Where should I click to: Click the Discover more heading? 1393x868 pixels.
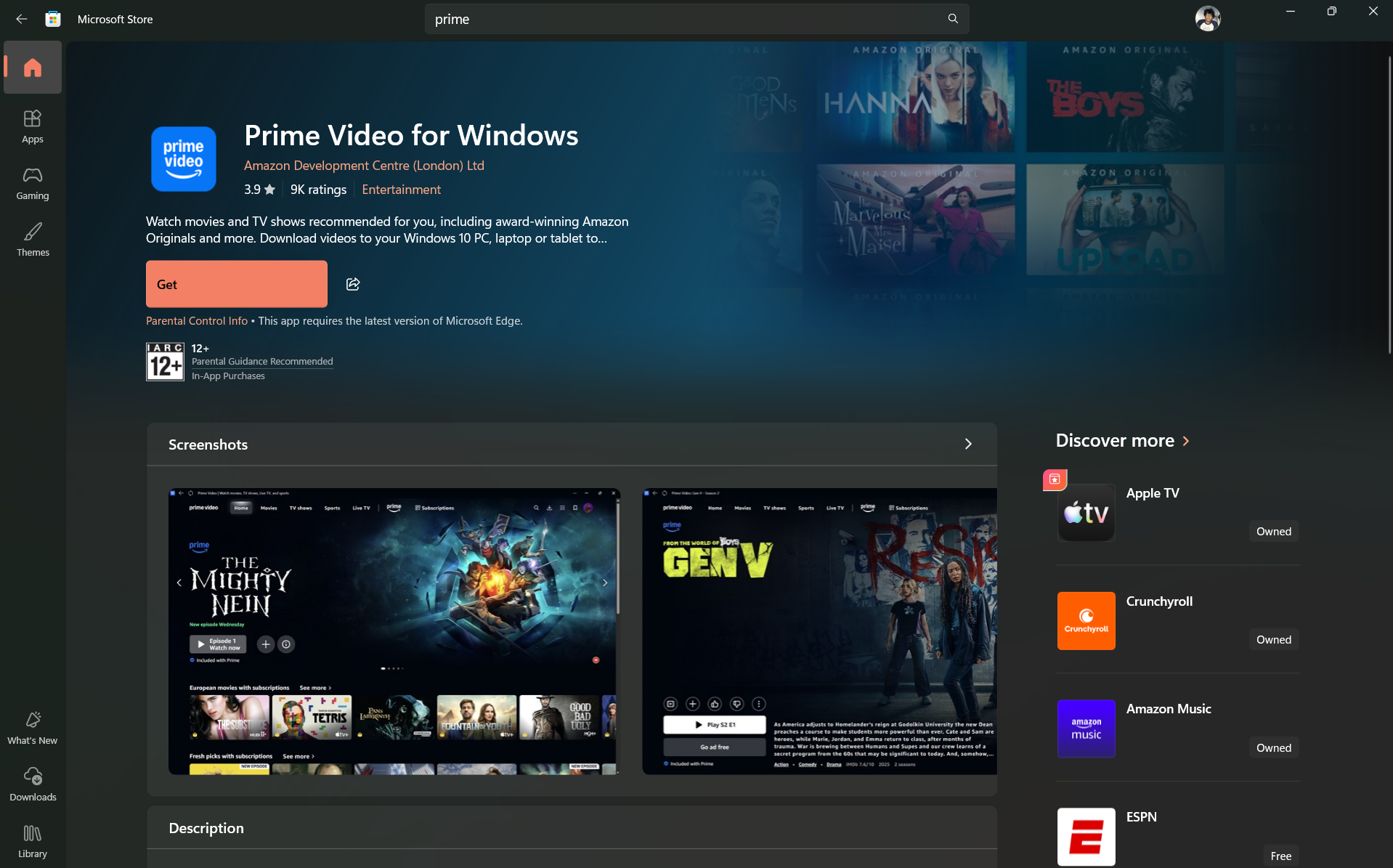1115,441
